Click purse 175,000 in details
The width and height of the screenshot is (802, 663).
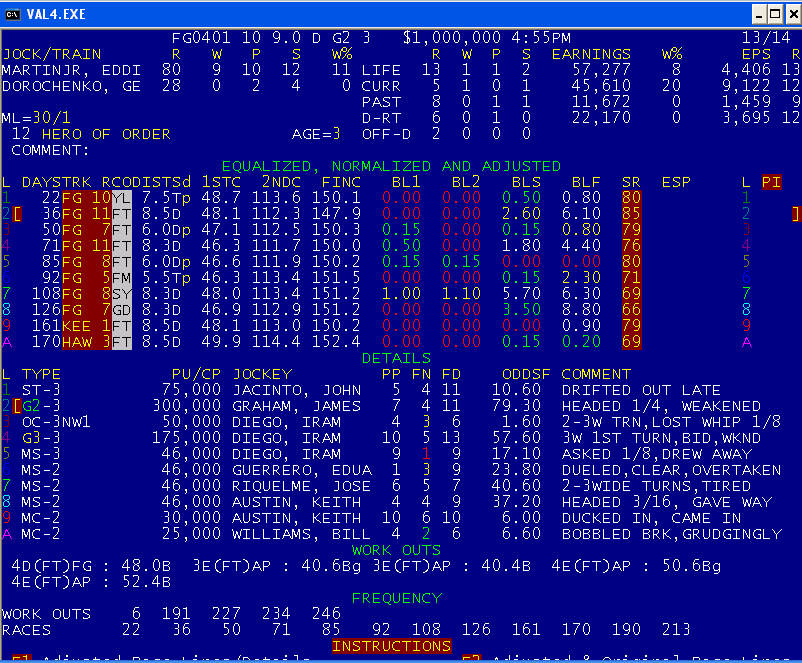click(187, 438)
